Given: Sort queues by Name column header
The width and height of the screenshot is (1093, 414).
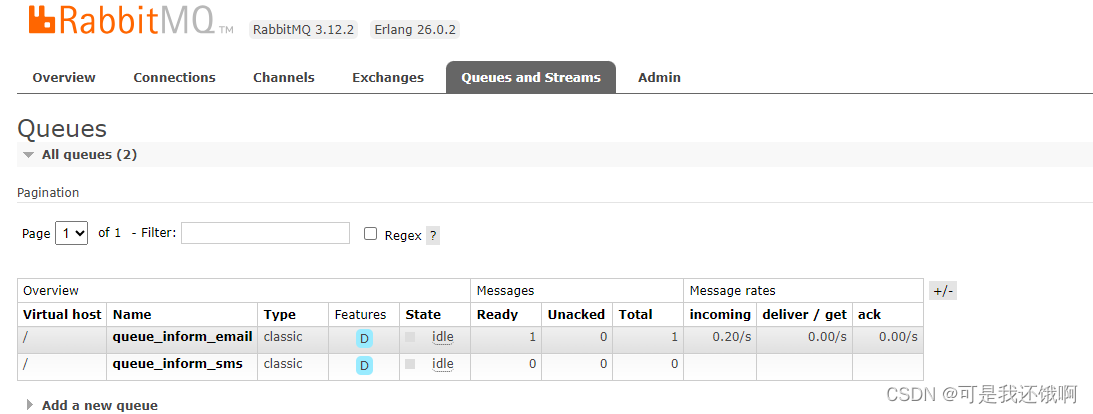Looking at the screenshot, I should point(132,314).
